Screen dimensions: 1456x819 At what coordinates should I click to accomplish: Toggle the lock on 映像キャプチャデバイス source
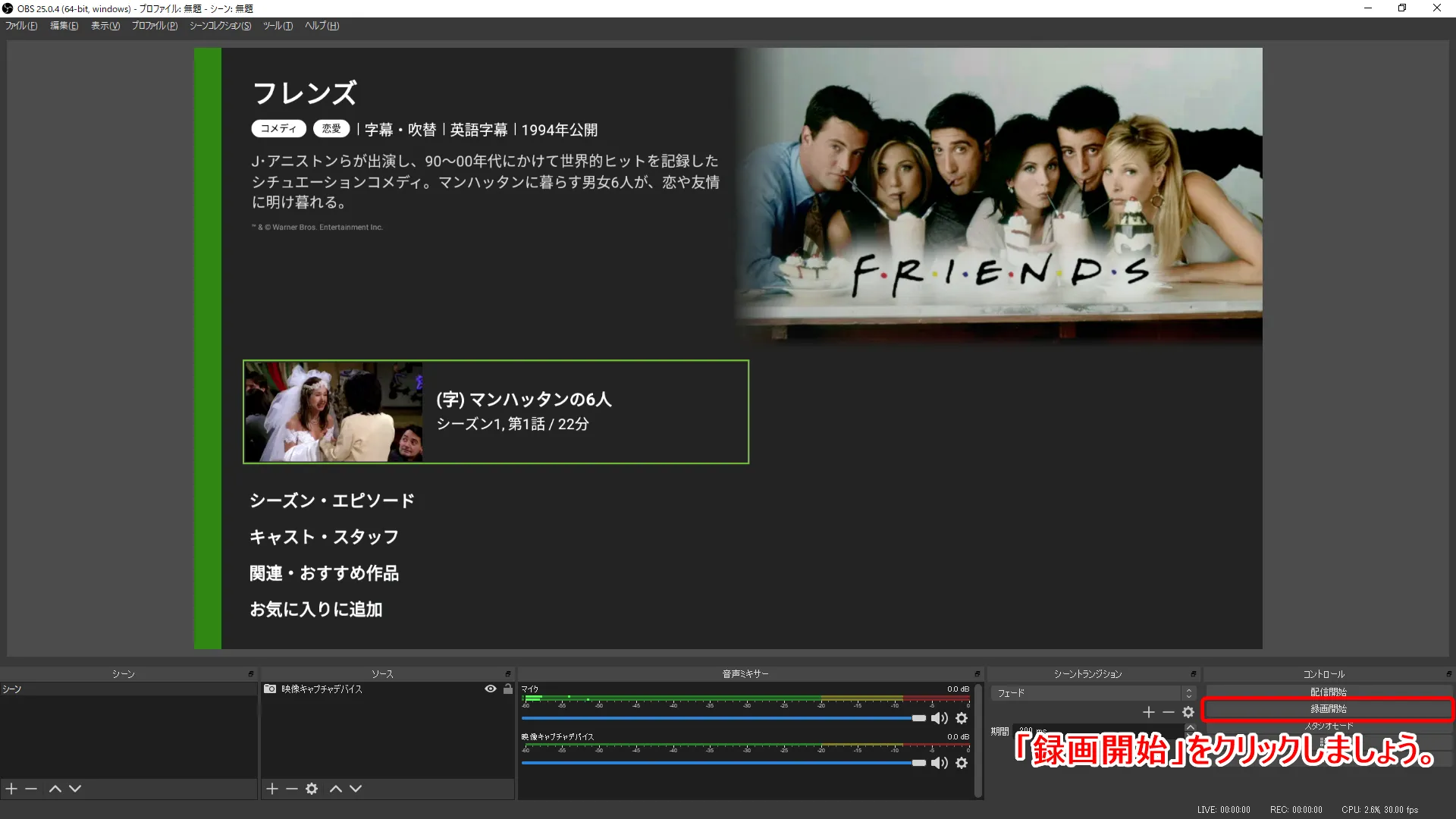pos(508,689)
